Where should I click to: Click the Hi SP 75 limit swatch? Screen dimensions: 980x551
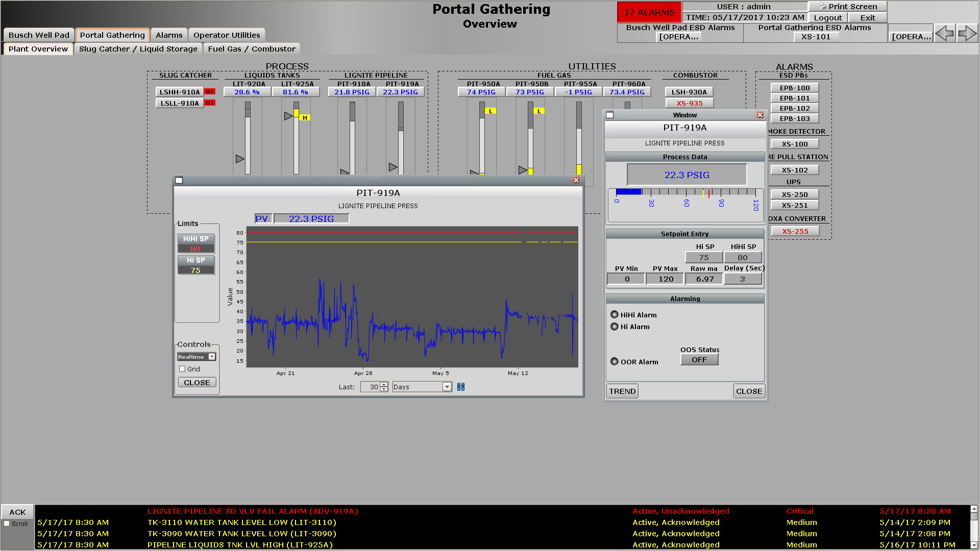pos(196,264)
